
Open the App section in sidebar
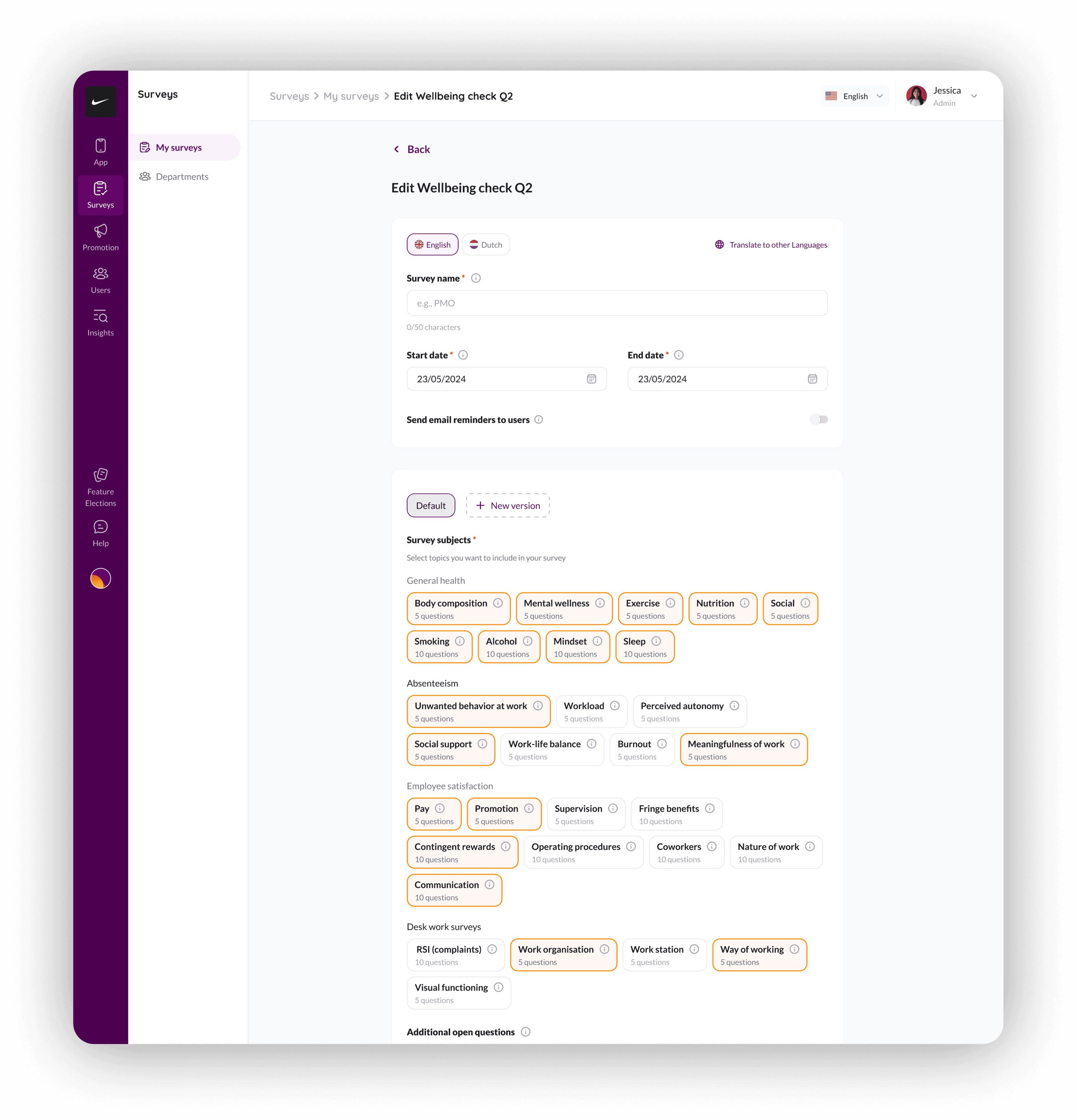100,152
